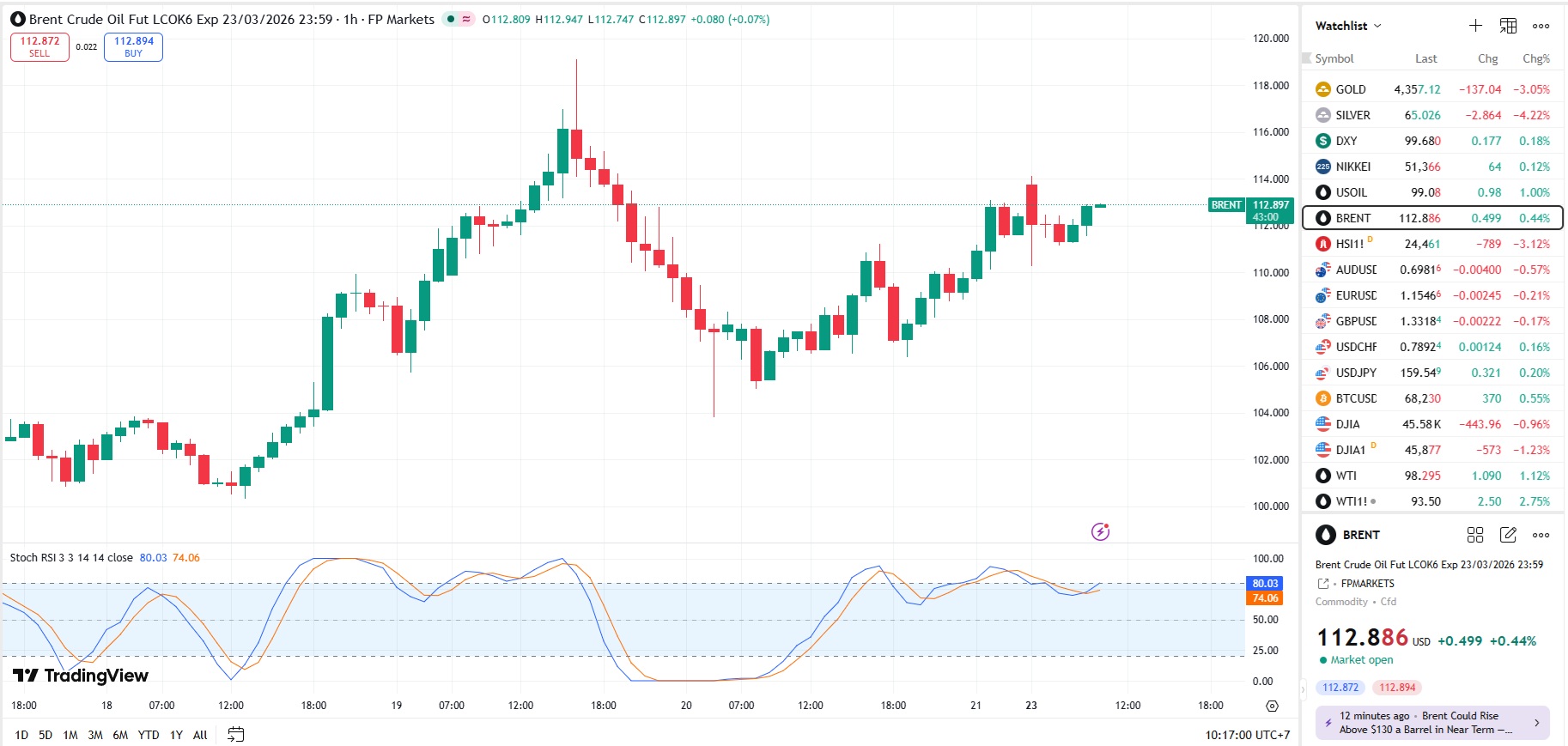The image size is (1568, 746).
Task: Sort watchlist by Chg% column header
Action: click(x=1535, y=58)
